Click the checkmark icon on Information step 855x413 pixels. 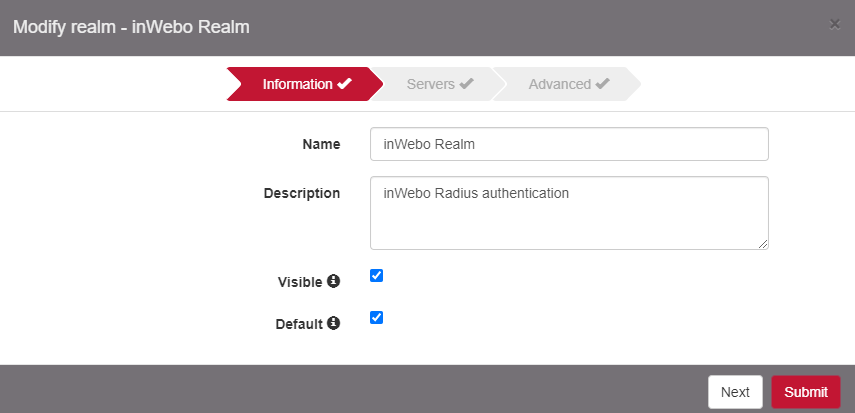tap(345, 84)
